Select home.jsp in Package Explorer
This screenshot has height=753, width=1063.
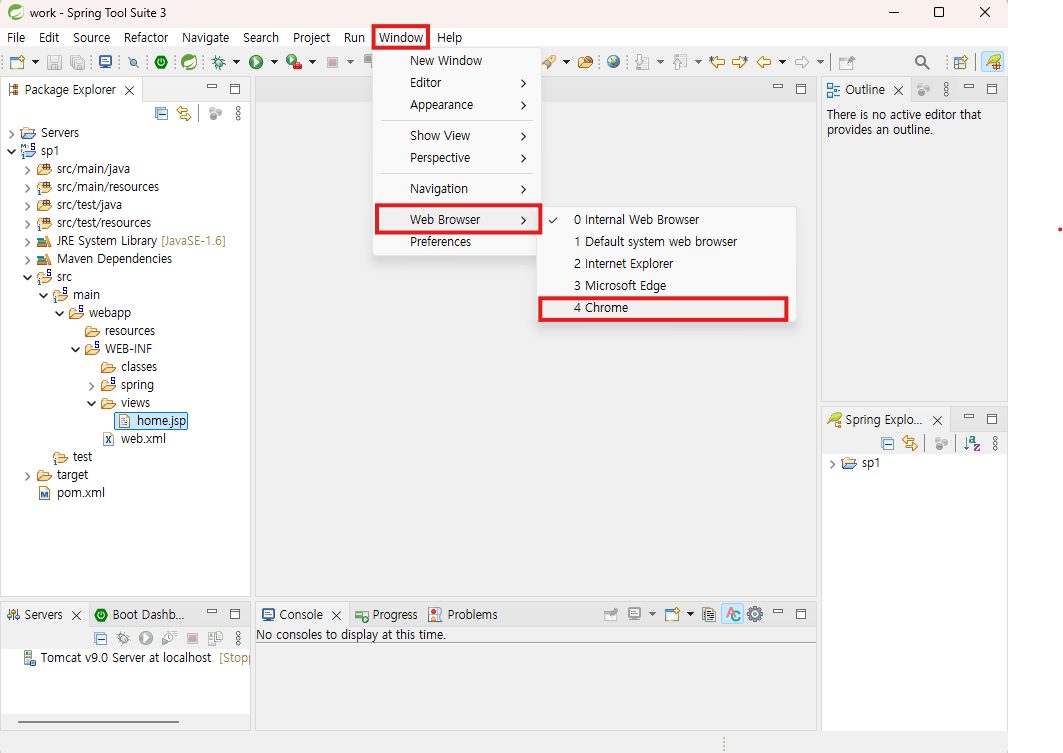point(152,421)
